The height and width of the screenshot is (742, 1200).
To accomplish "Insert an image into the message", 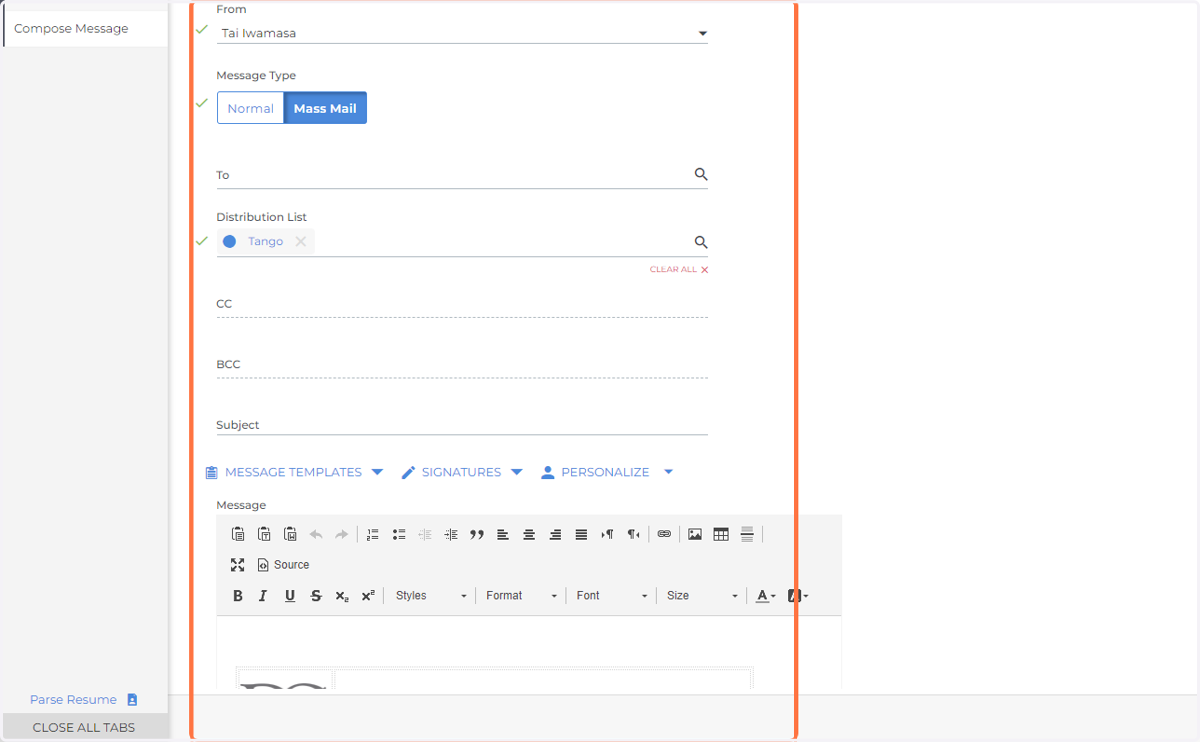I will click(695, 534).
